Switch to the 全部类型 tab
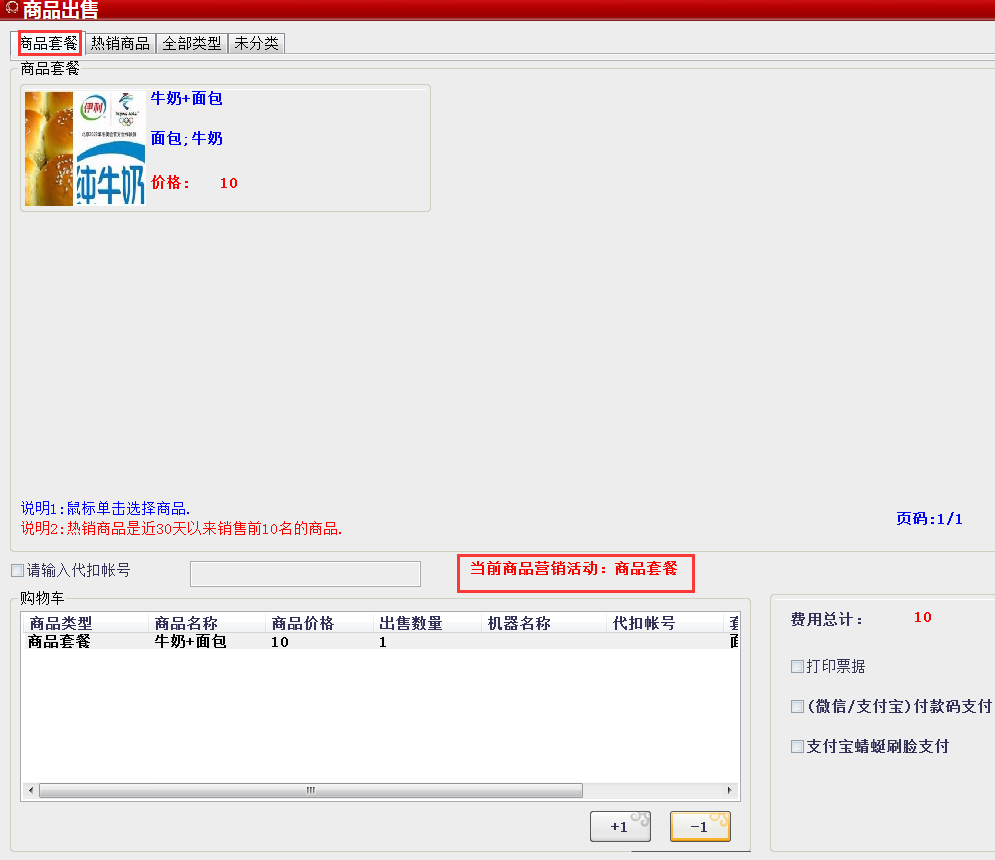The image size is (995, 860). [x=192, y=44]
